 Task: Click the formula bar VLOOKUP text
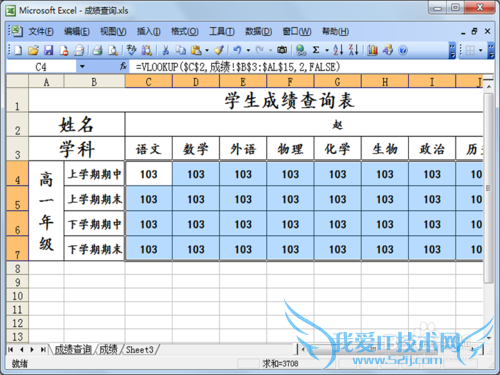point(238,67)
